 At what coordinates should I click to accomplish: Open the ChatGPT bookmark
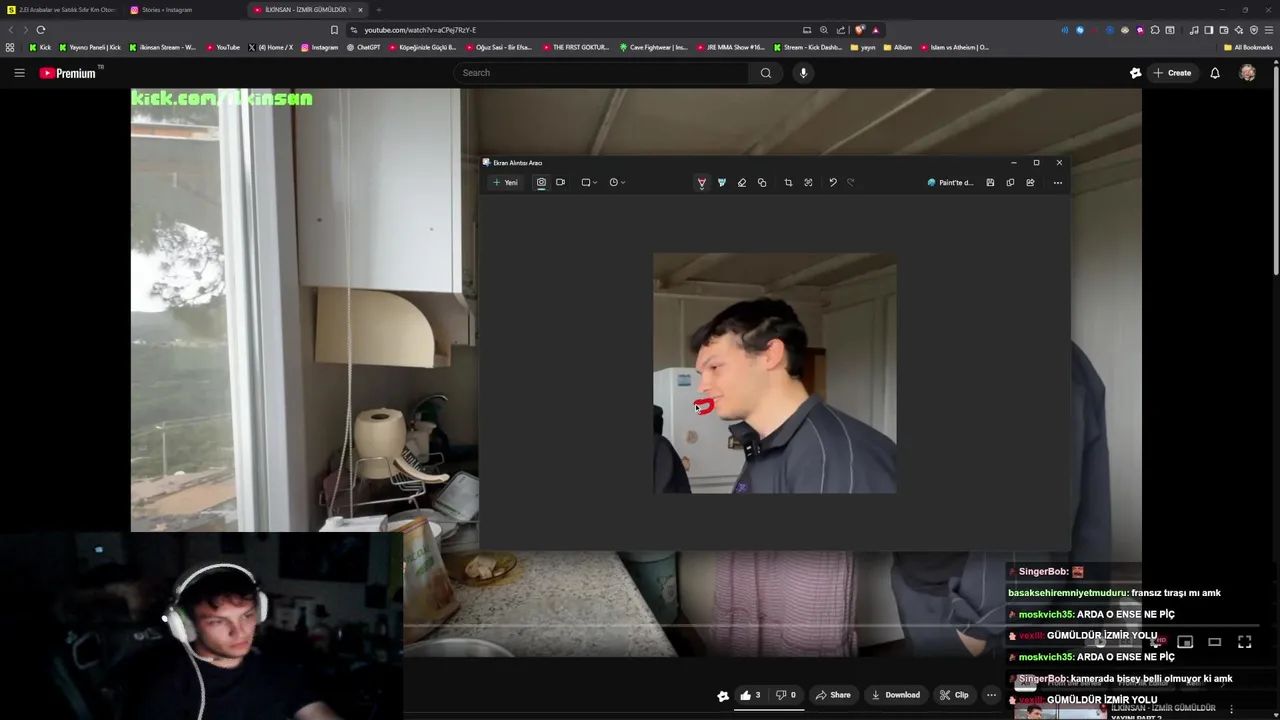pos(364,47)
